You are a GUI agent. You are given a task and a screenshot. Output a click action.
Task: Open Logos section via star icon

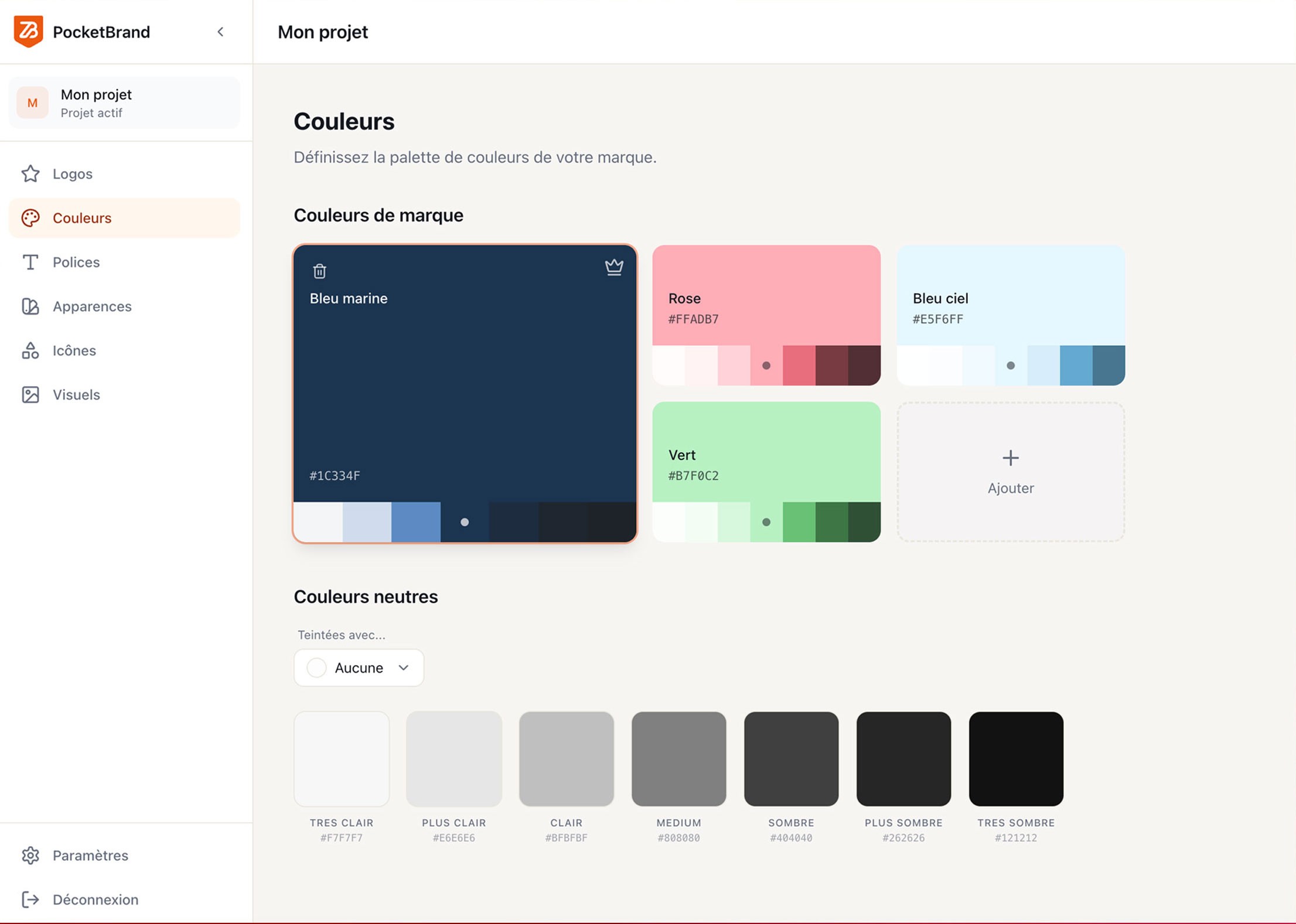(x=30, y=173)
